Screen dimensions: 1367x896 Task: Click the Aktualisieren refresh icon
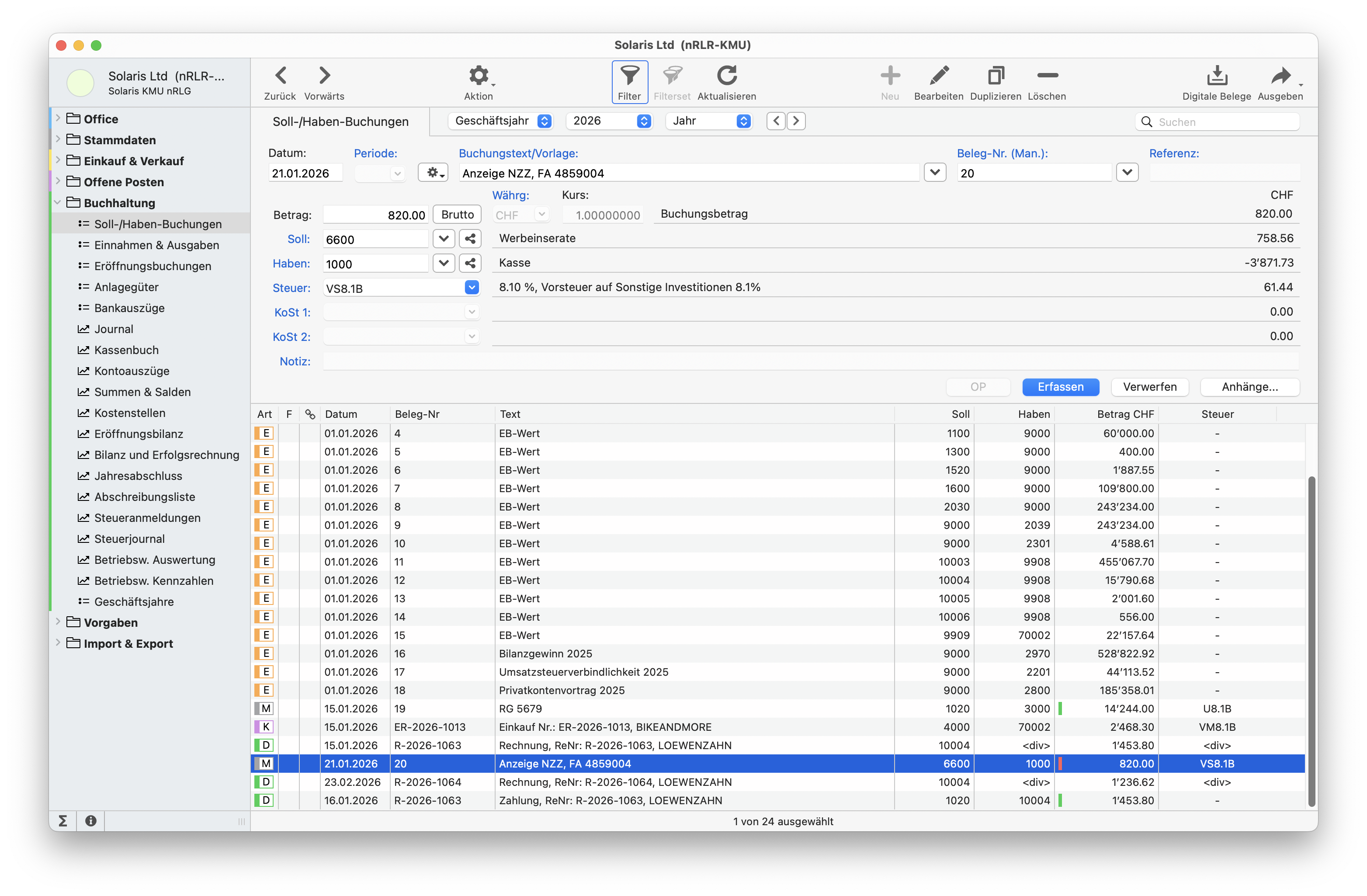pyautogui.click(x=727, y=76)
